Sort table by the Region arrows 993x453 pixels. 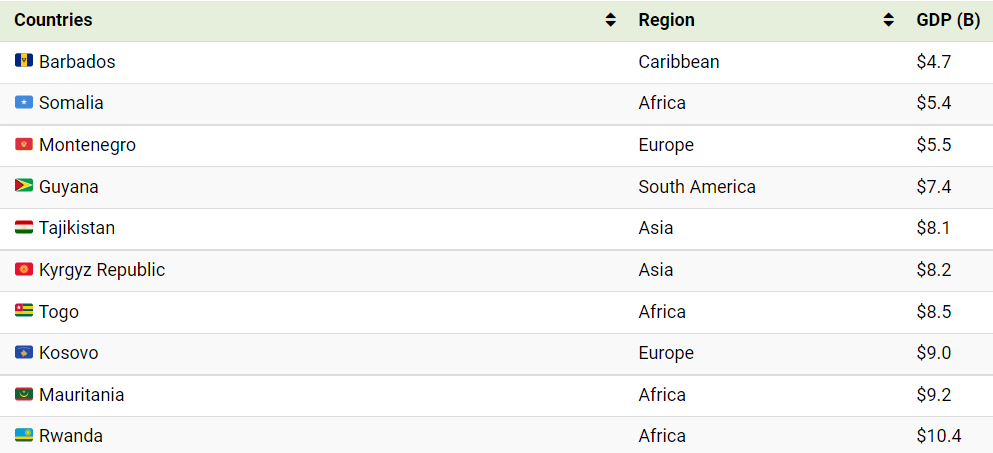889,20
